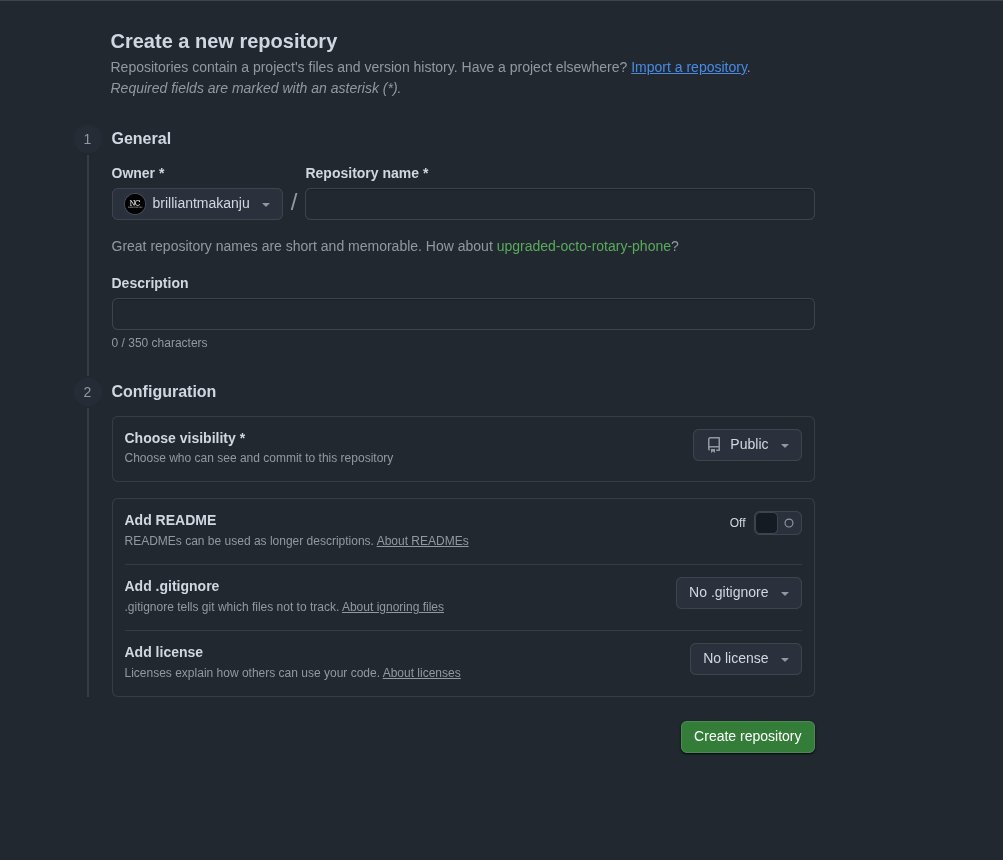Focus the Repository name input field
Viewport: 1003px width, 860px height.
560,204
